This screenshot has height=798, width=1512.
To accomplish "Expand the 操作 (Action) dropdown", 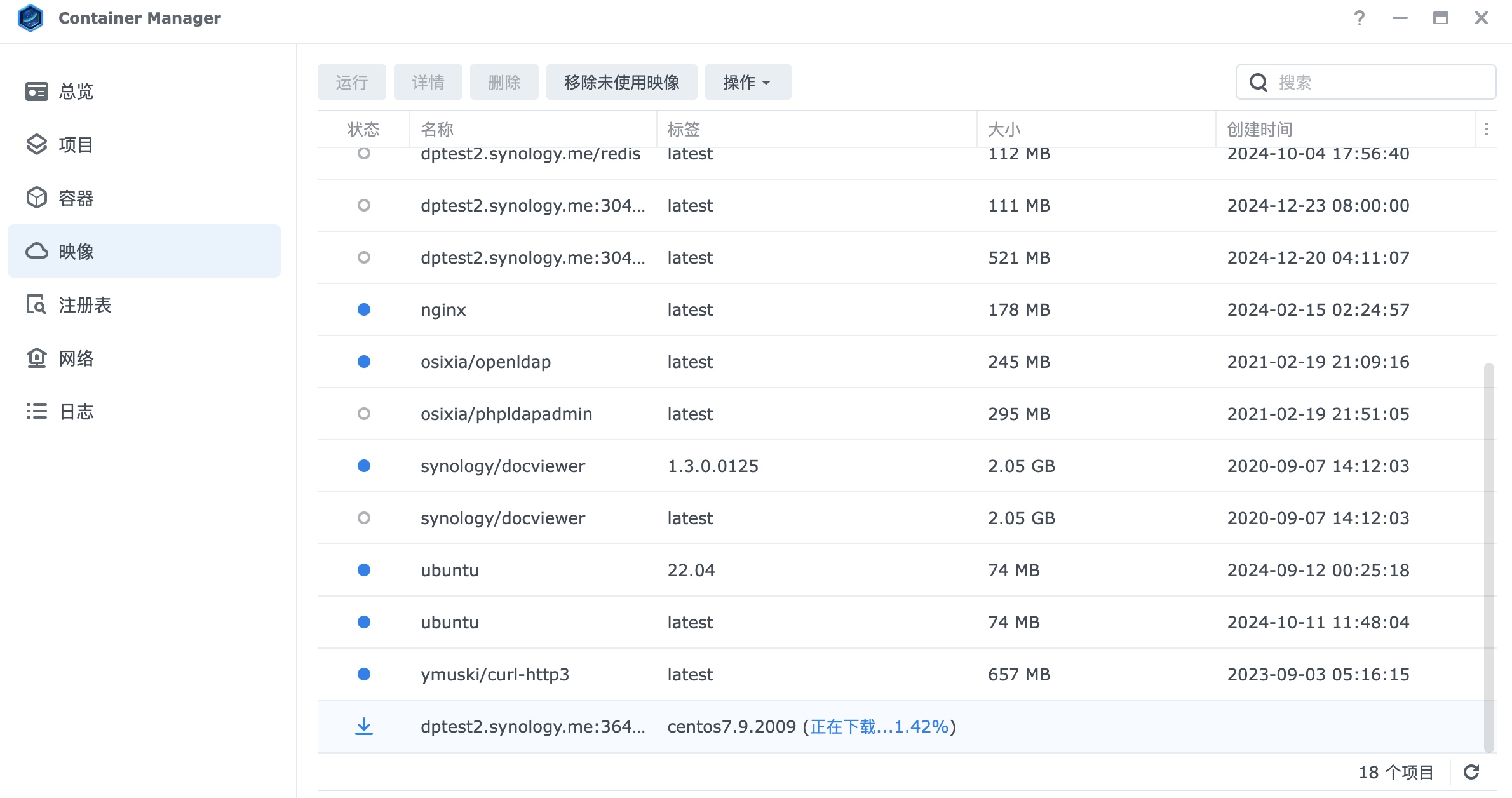I will [x=748, y=82].
